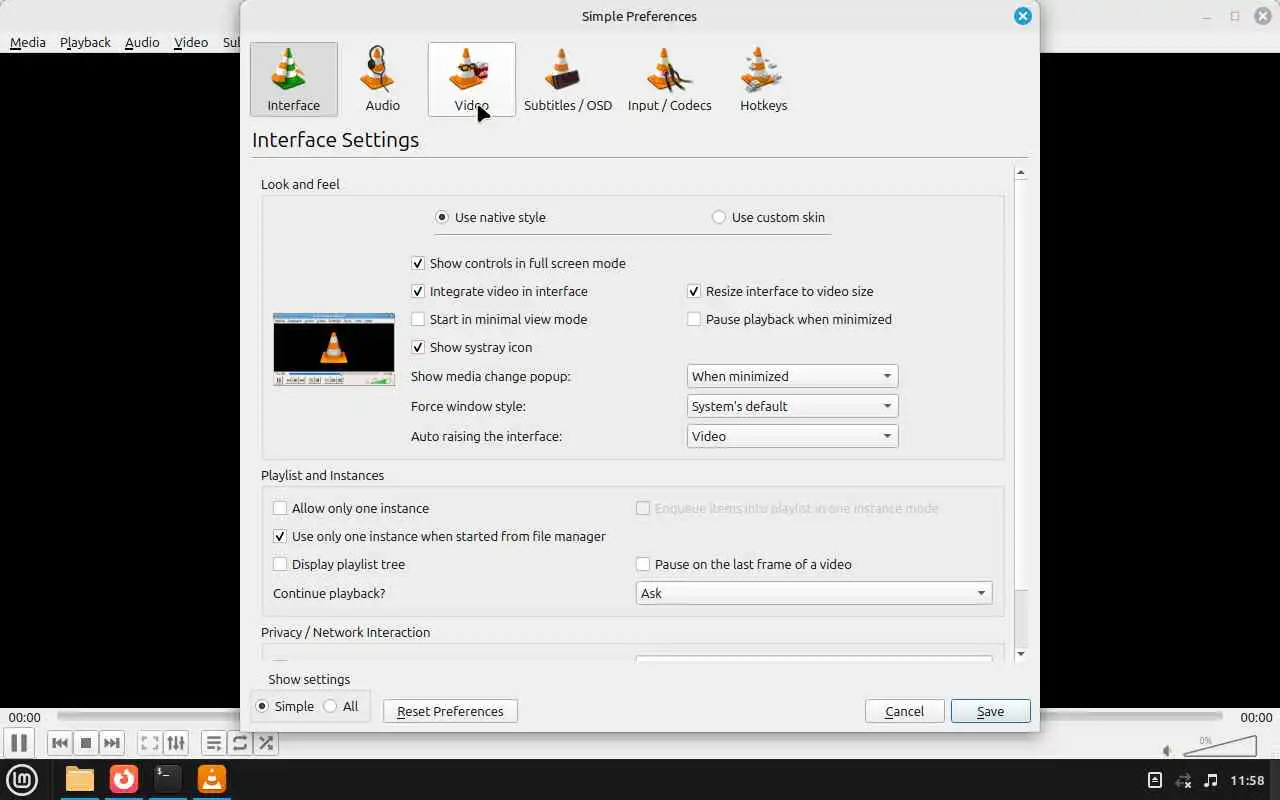Click the preferences scrollbar up arrow

coord(1021,173)
